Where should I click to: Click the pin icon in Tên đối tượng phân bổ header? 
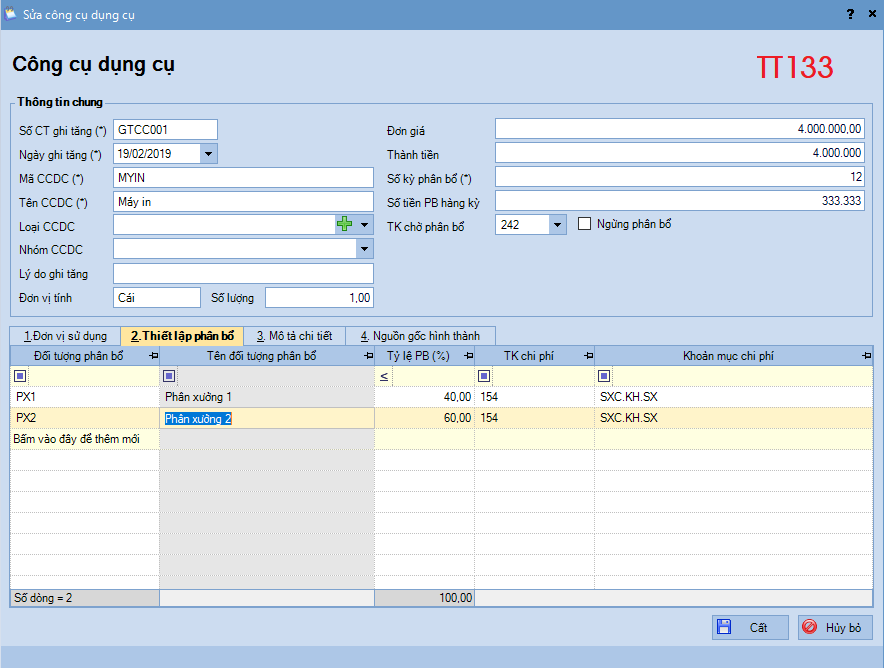click(367, 356)
